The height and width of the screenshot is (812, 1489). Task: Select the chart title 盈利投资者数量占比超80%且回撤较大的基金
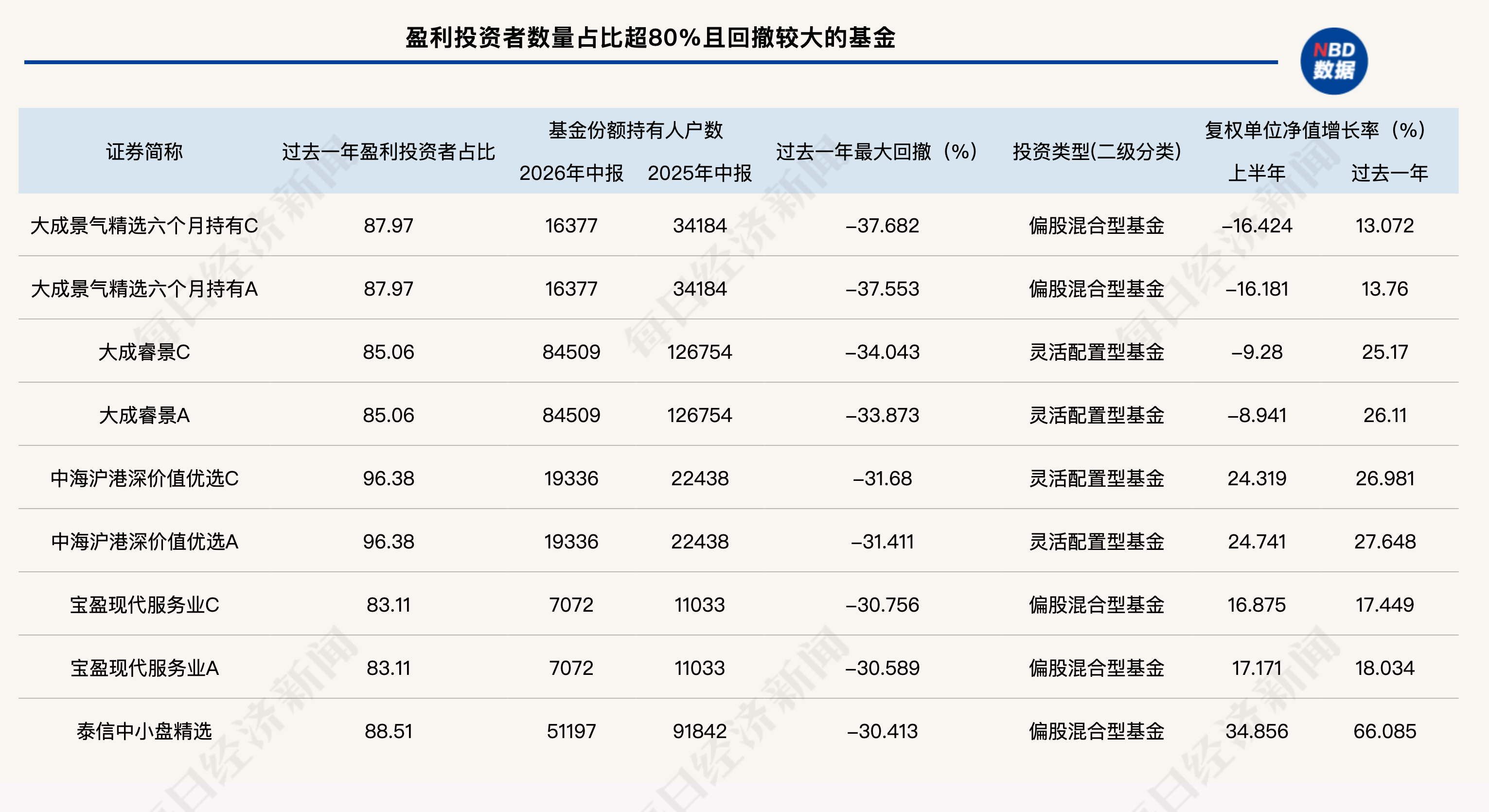point(650,37)
